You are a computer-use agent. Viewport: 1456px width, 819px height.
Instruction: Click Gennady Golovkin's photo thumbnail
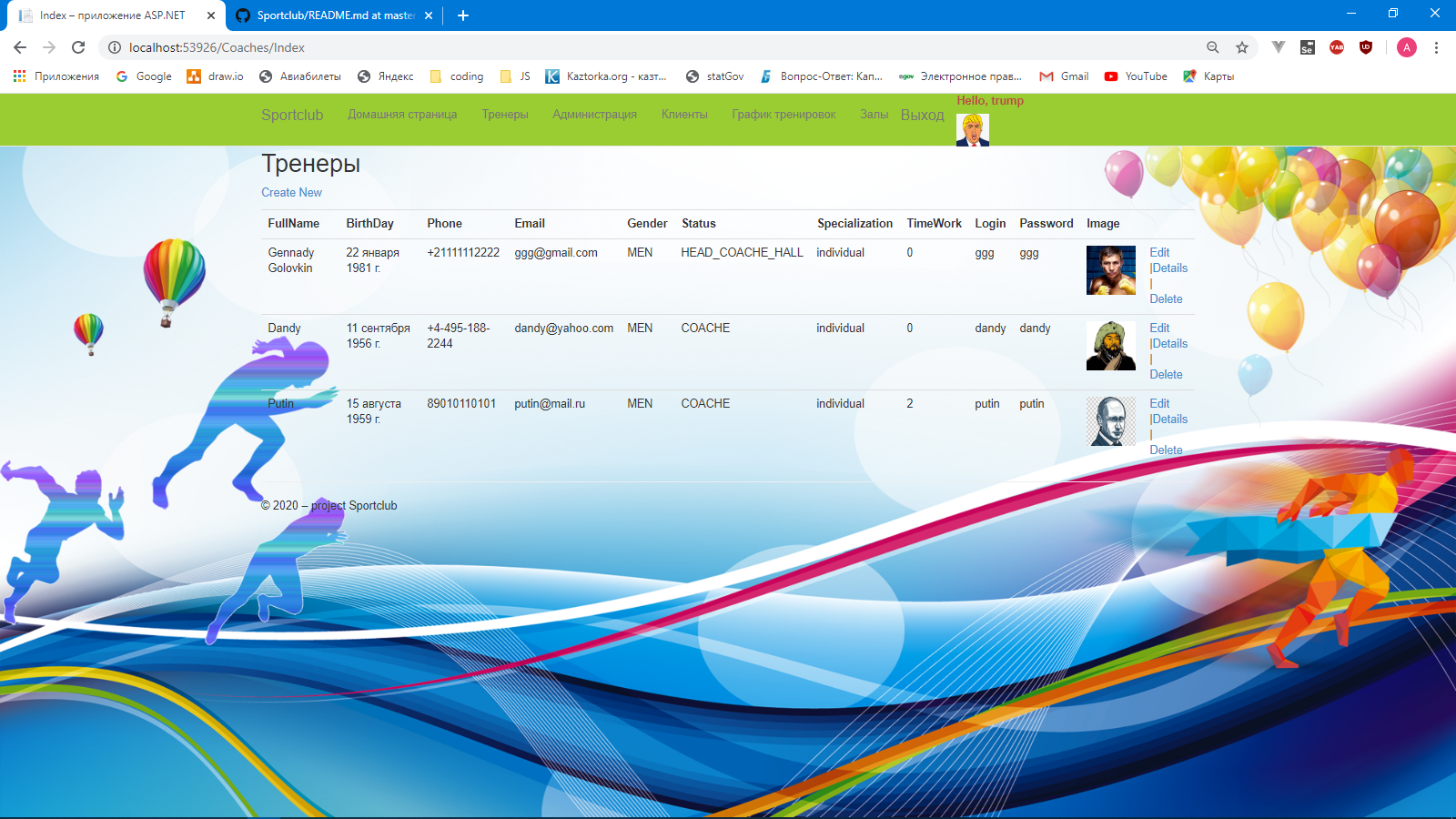click(1110, 270)
